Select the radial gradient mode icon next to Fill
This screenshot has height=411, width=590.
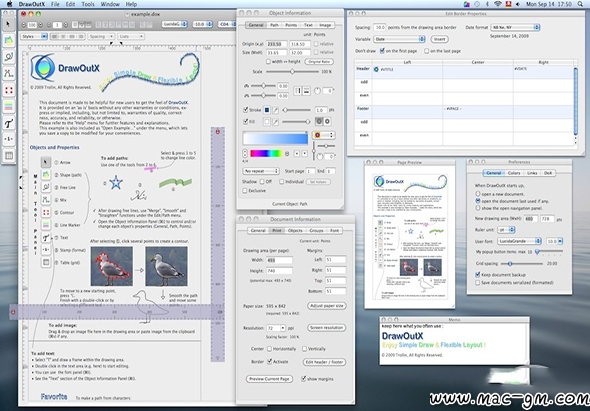(327, 121)
